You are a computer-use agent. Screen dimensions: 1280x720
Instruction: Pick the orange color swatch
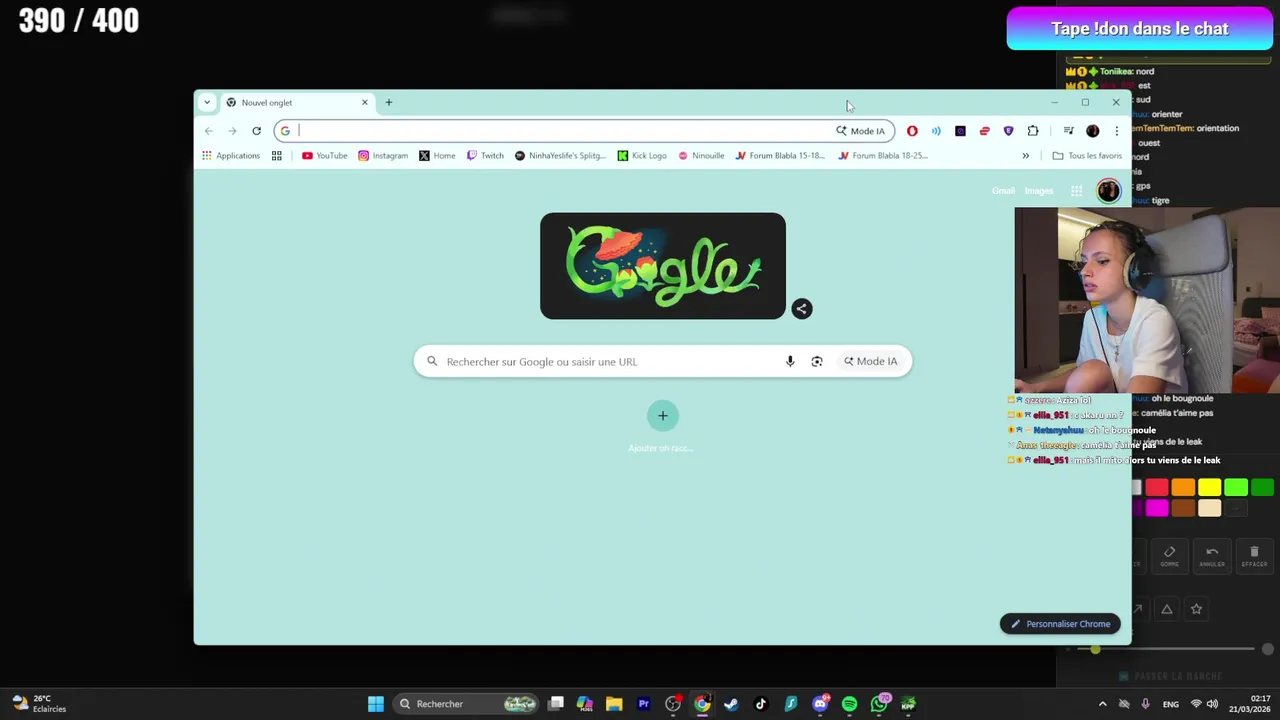[1183, 487]
